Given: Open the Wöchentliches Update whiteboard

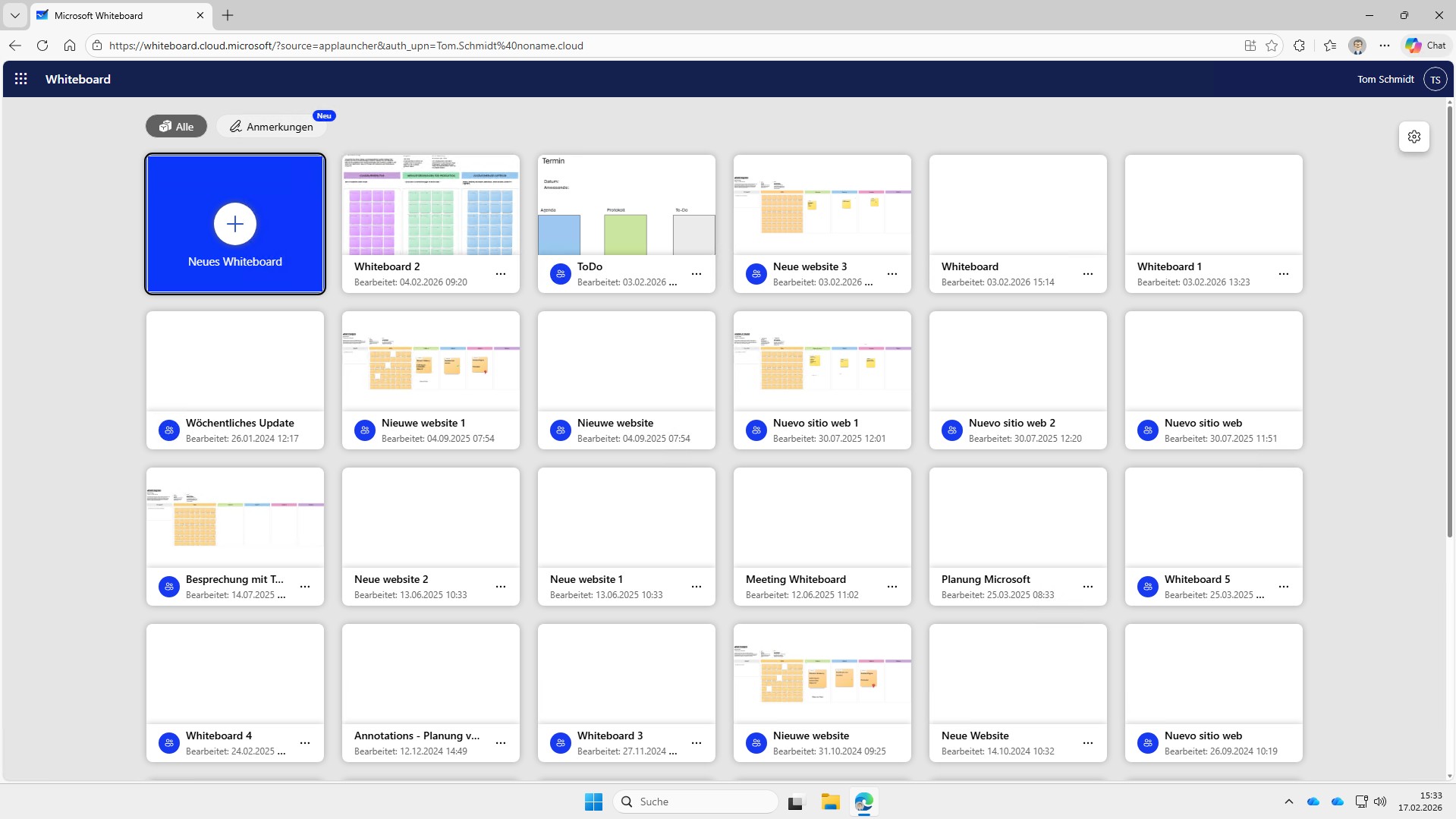Looking at the screenshot, I should coord(235,361).
